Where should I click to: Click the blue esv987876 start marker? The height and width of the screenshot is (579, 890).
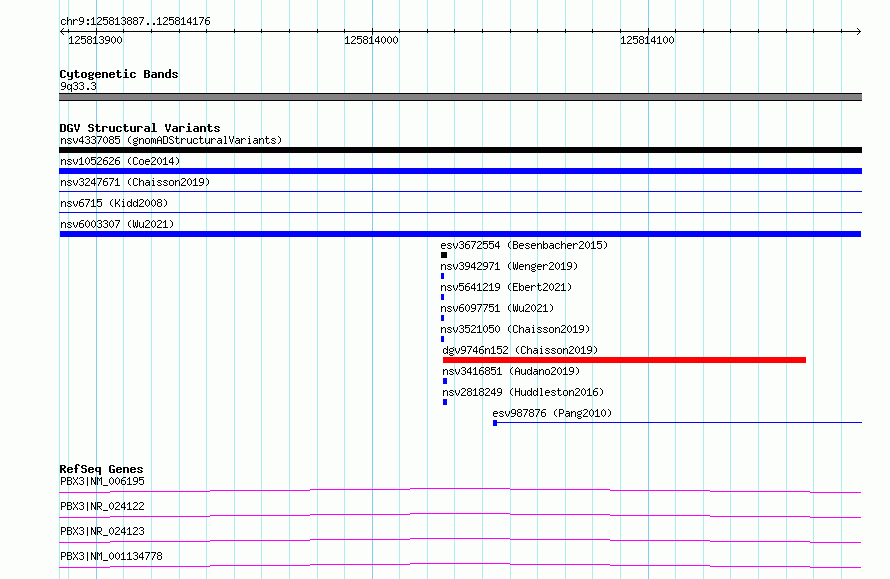tap(495, 423)
